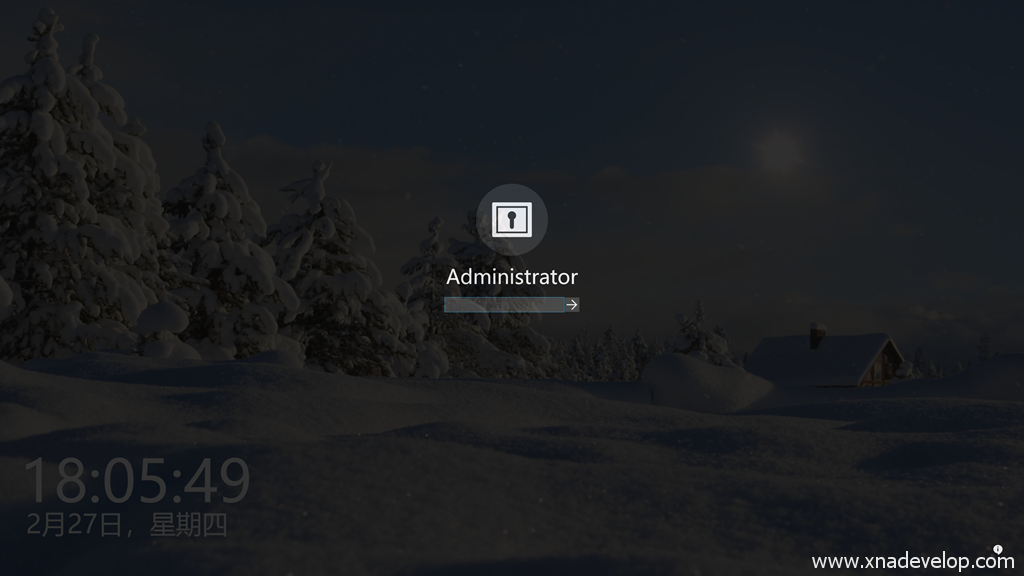
Task: Click the small snowy tree beside the cabin
Action: 700,335
